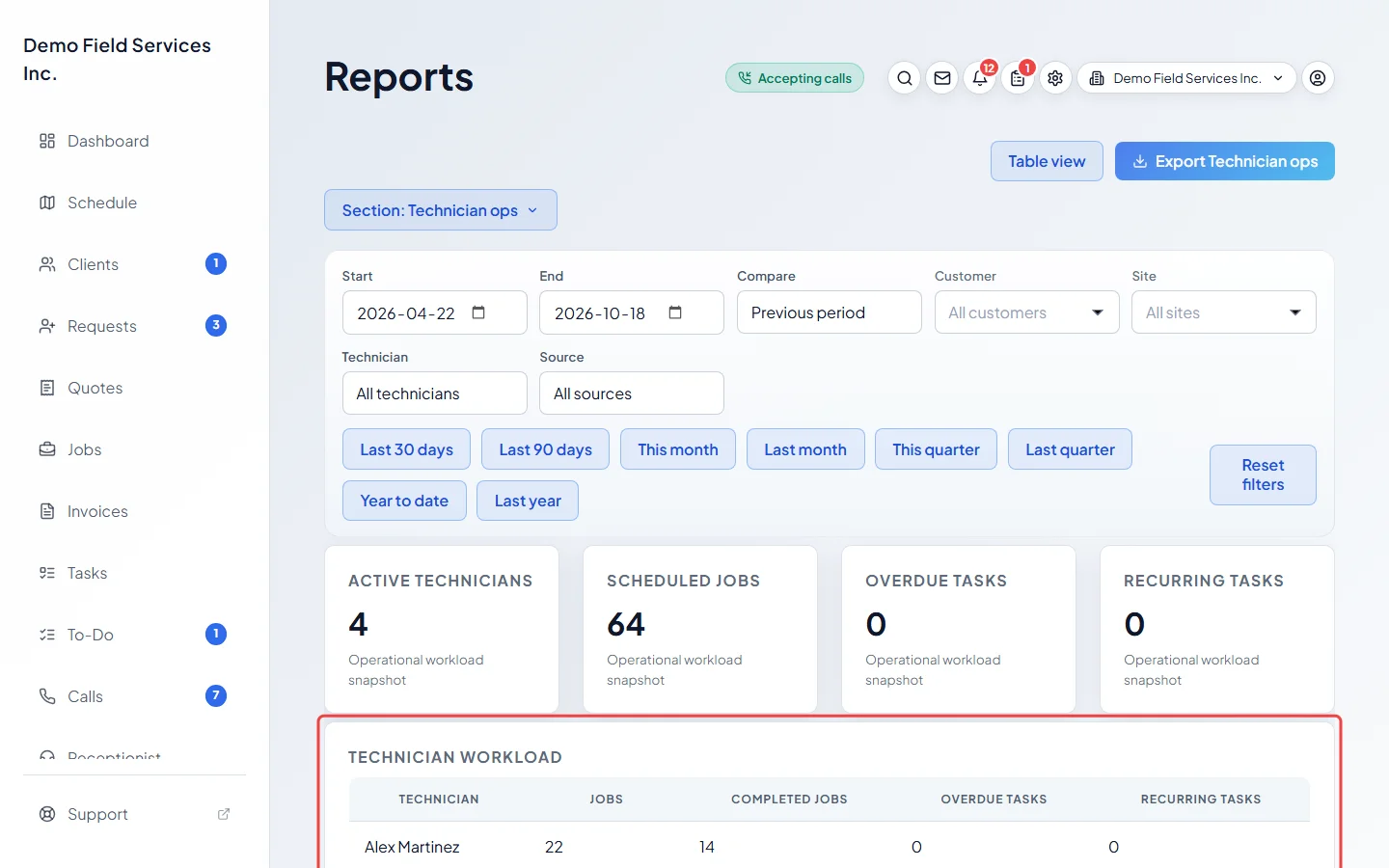Click the End date calendar icon
The width and height of the screenshot is (1389, 868).
tap(675, 312)
